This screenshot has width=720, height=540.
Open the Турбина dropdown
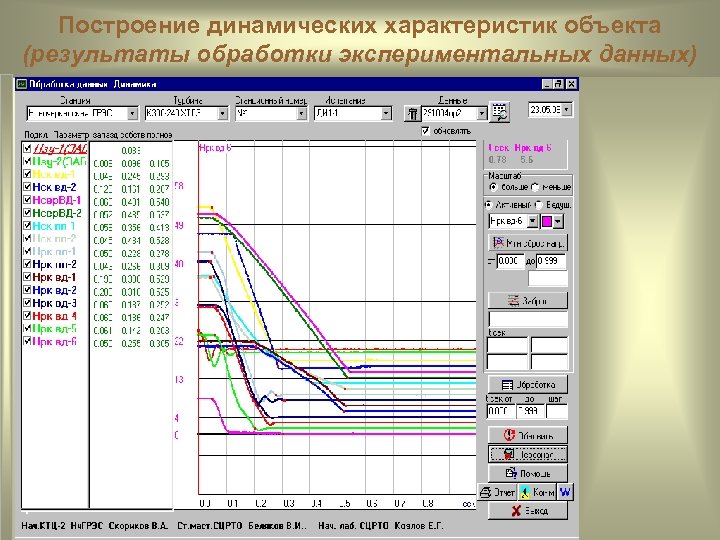(x=223, y=113)
